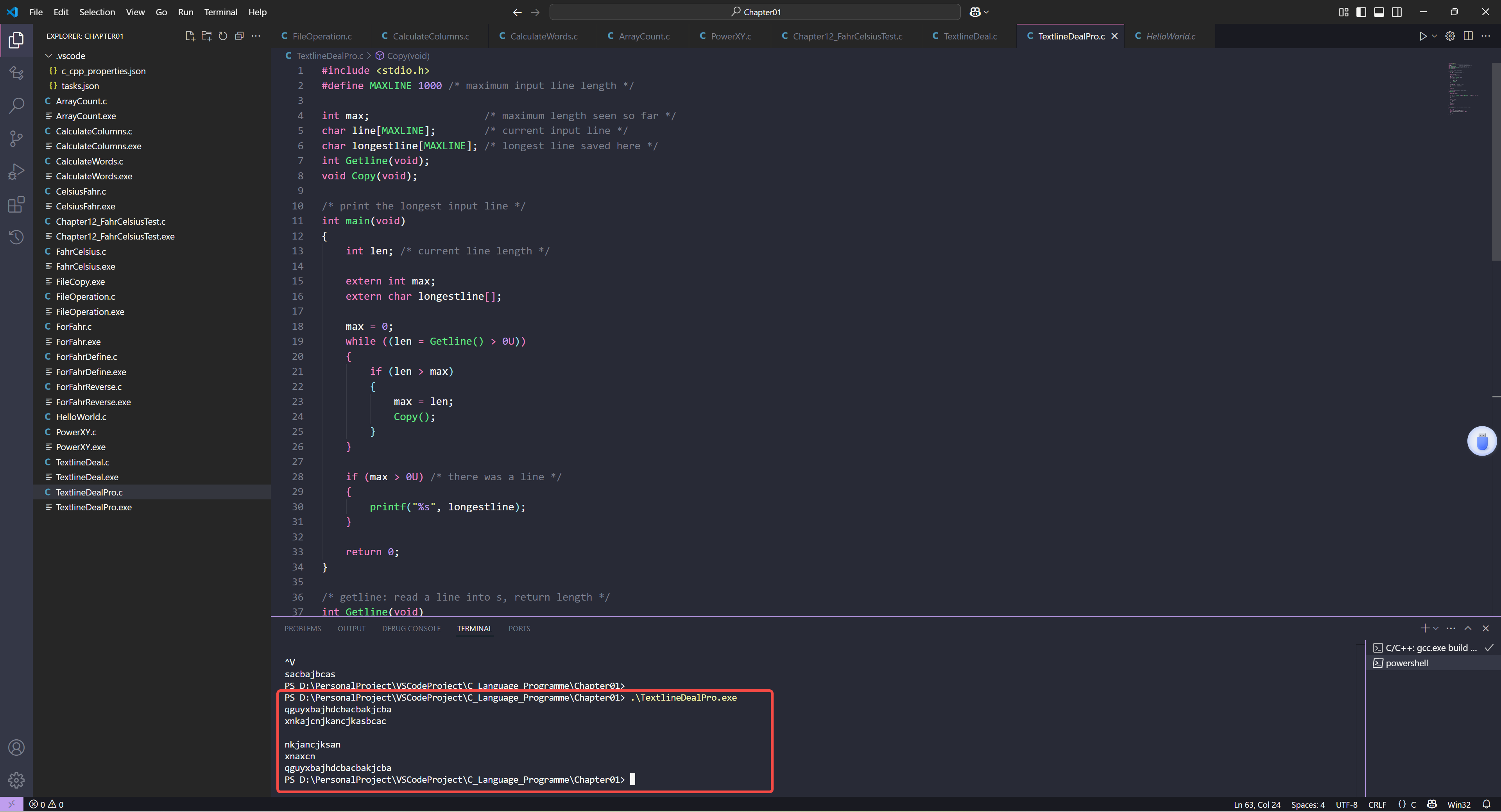1501x812 pixels.
Task: Open new terminal launch profile dropdown
Action: pyautogui.click(x=1436, y=628)
